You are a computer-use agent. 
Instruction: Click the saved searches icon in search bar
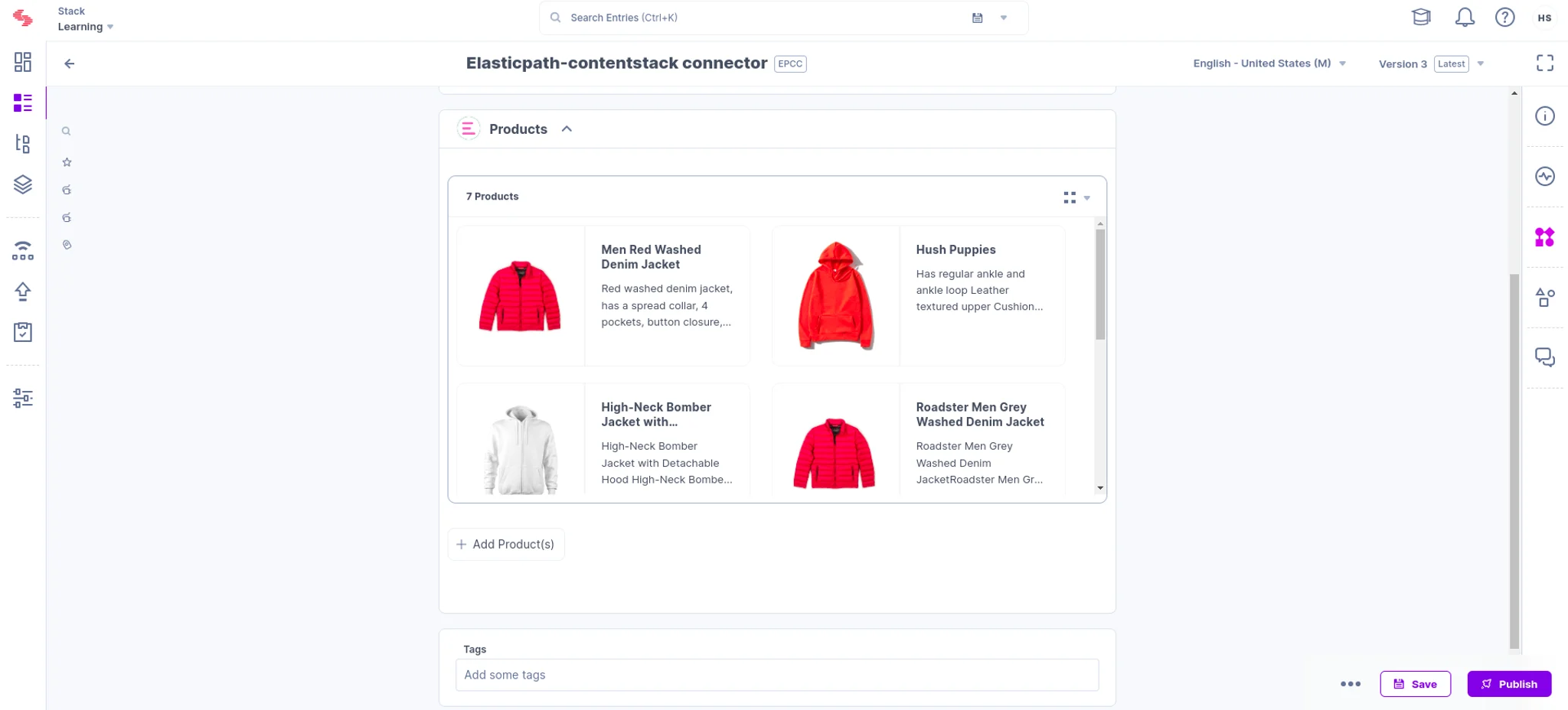click(x=977, y=18)
